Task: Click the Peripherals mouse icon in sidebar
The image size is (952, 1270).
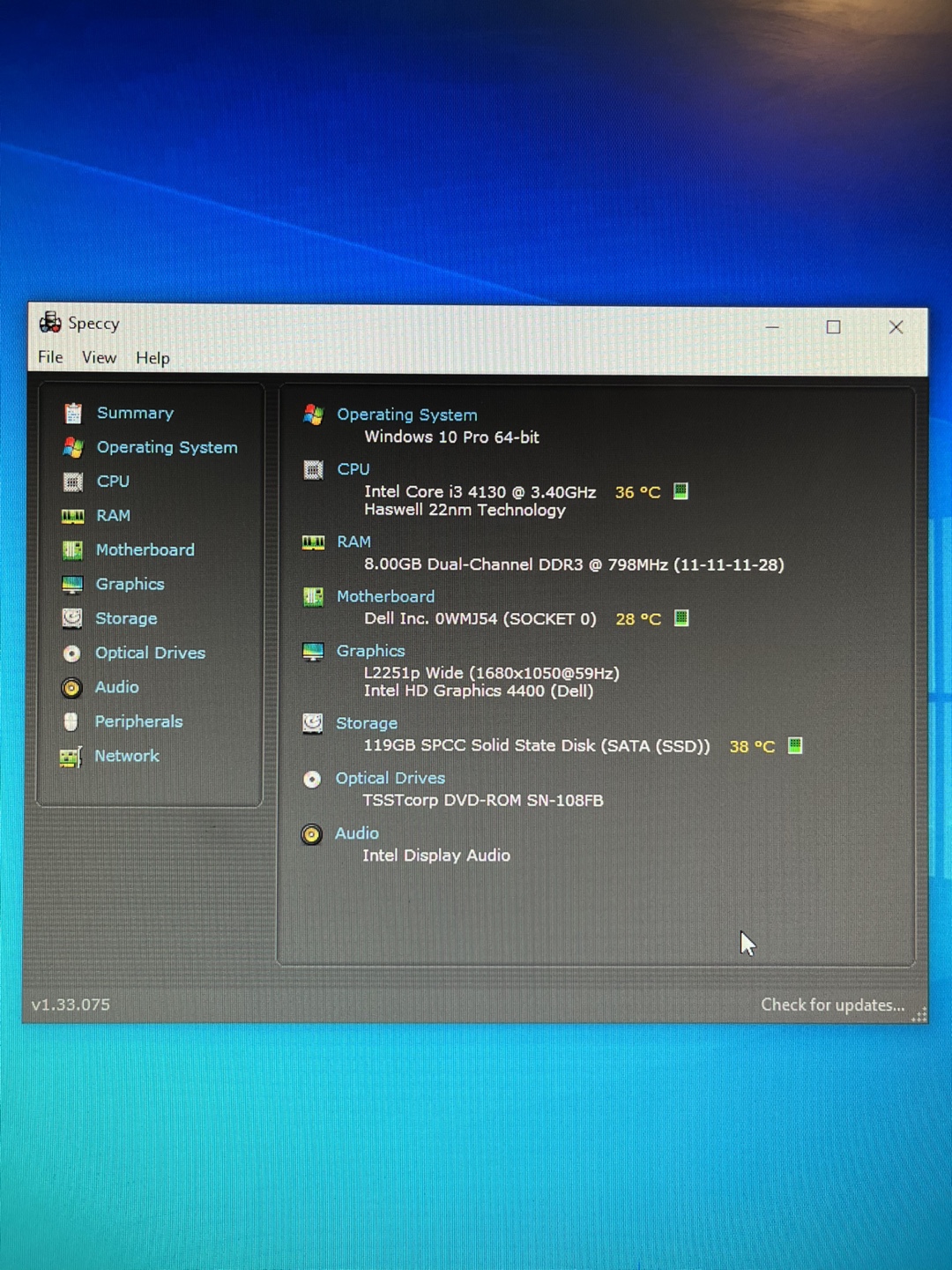Action: [71, 721]
